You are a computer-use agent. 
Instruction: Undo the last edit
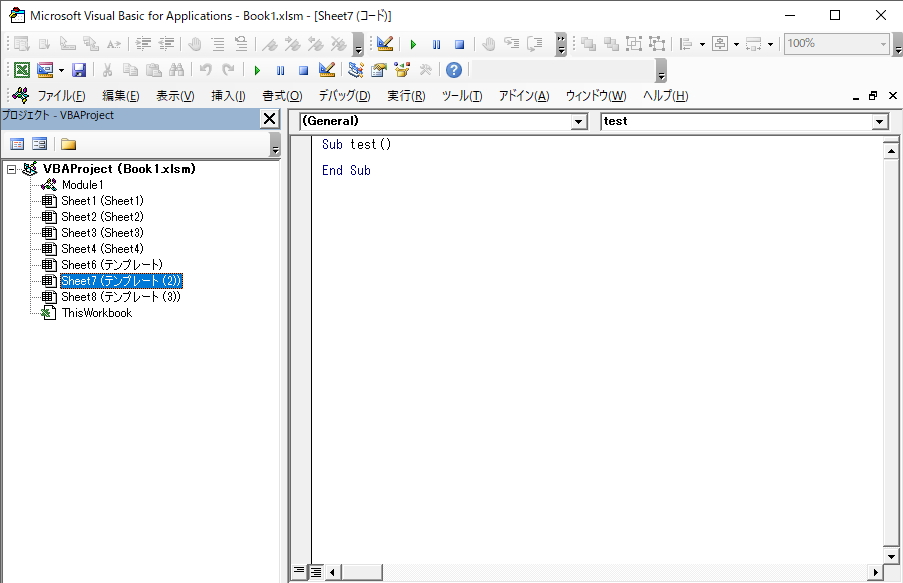[x=206, y=70]
